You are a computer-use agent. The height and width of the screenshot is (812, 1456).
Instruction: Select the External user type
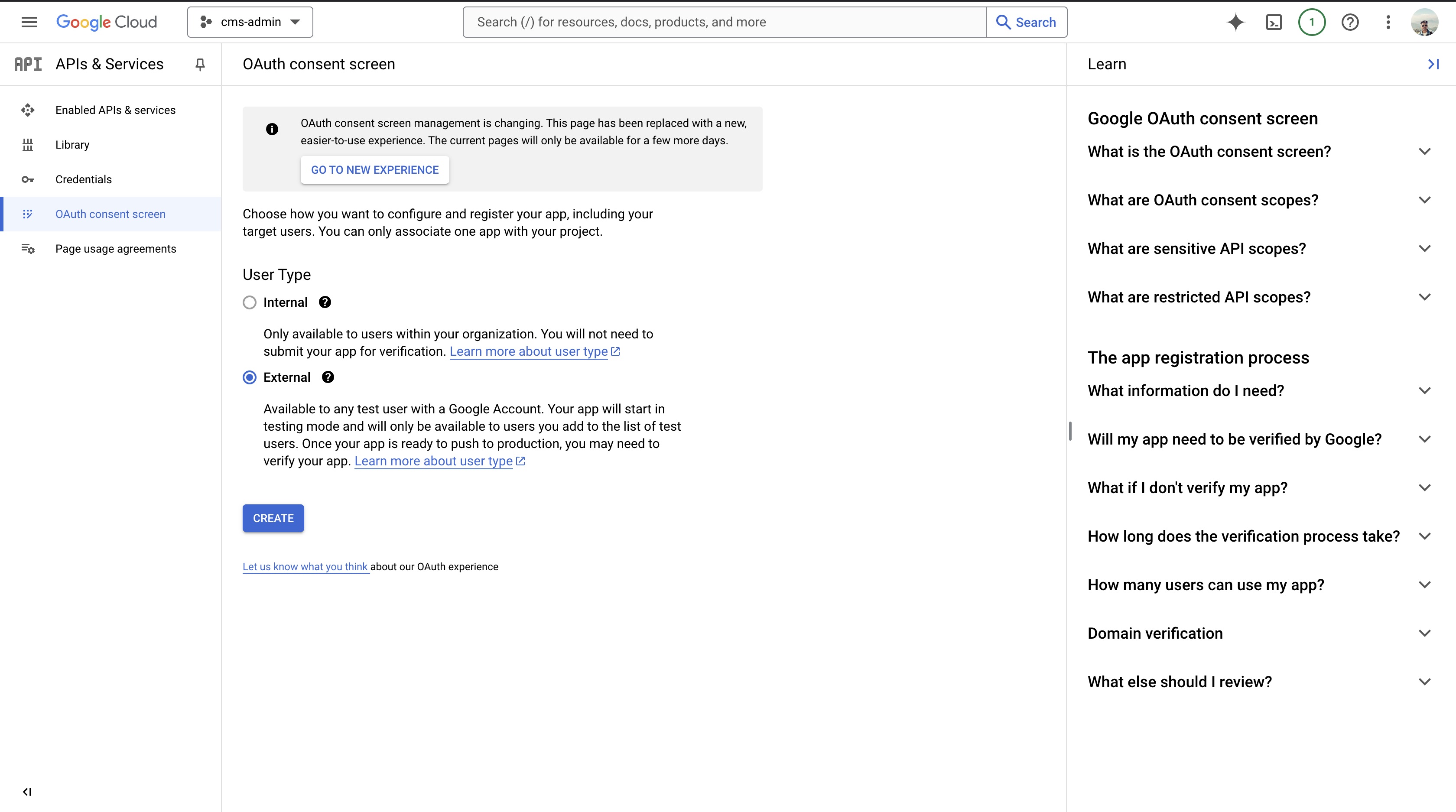(249, 377)
